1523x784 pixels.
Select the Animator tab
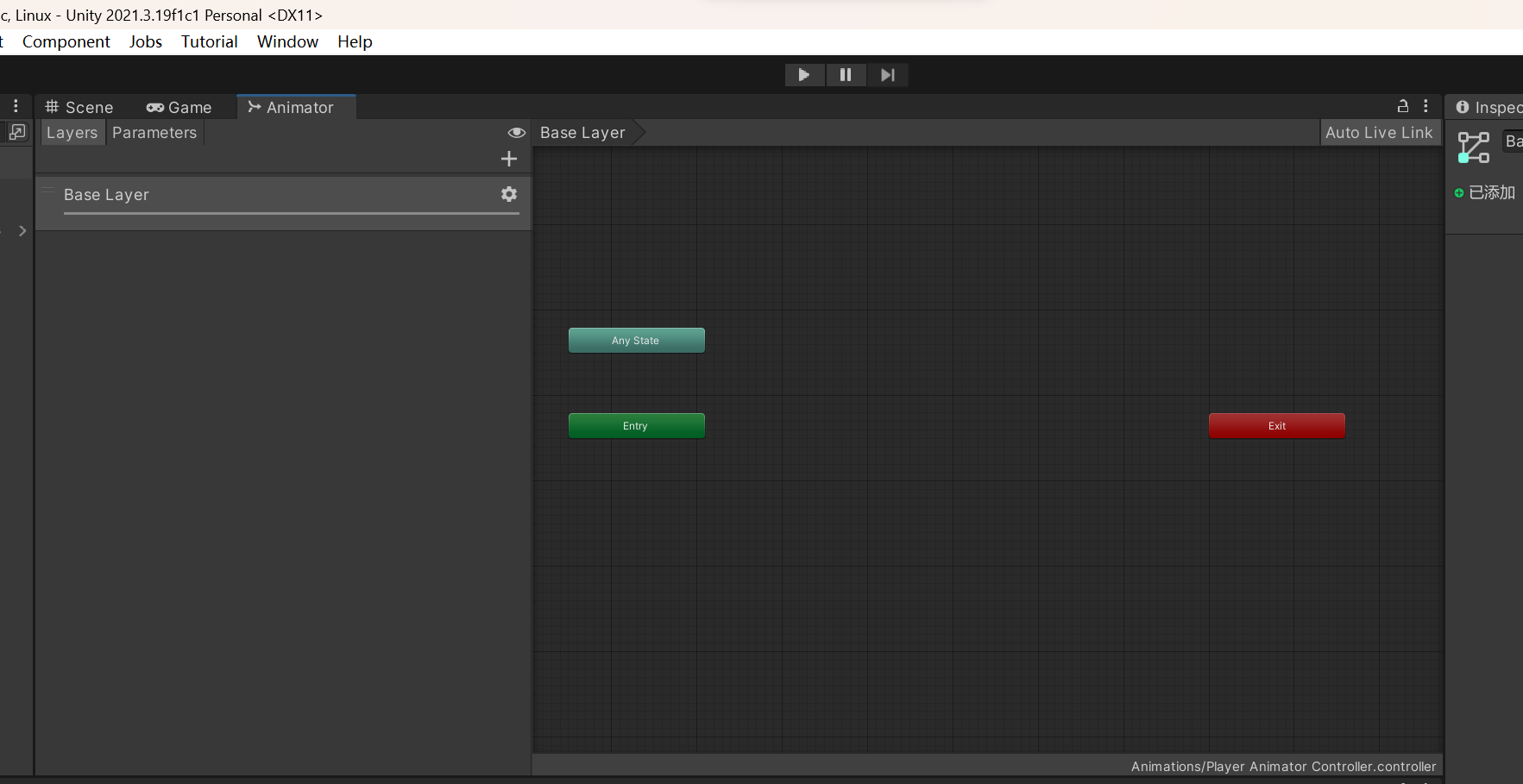(x=296, y=107)
